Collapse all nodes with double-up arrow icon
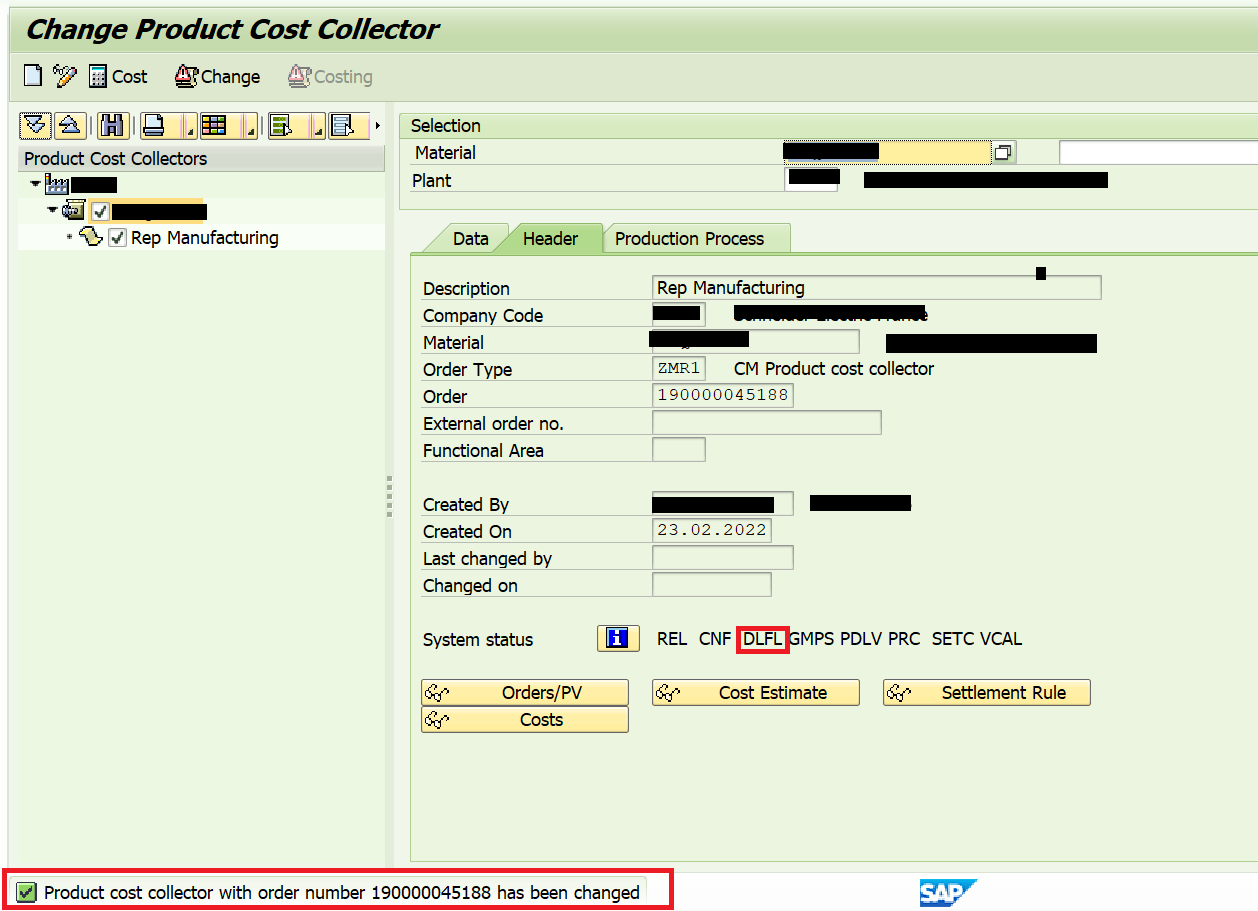Image resolution: width=1258 pixels, height=911 pixels. (x=69, y=125)
